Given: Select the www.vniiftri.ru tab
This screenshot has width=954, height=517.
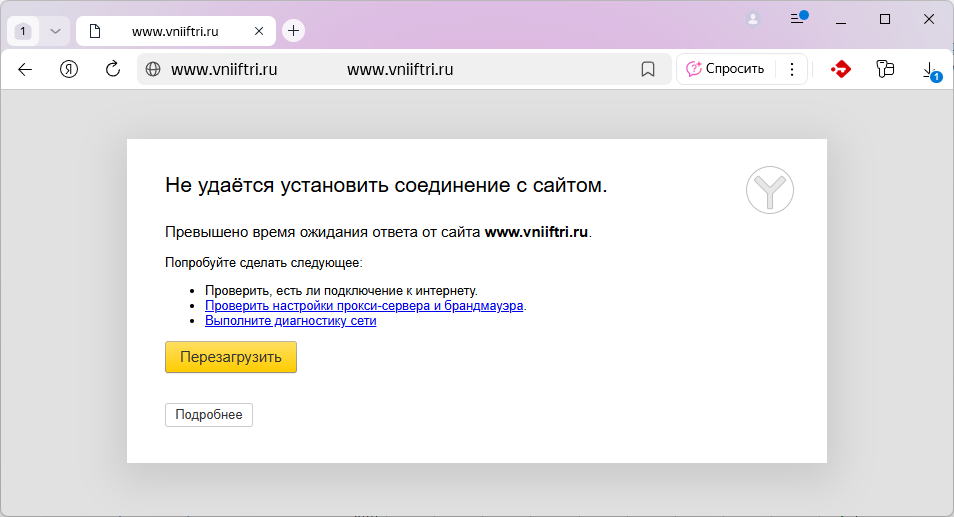Looking at the screenshot, I should pyautogui.click(x=175, y=31).
